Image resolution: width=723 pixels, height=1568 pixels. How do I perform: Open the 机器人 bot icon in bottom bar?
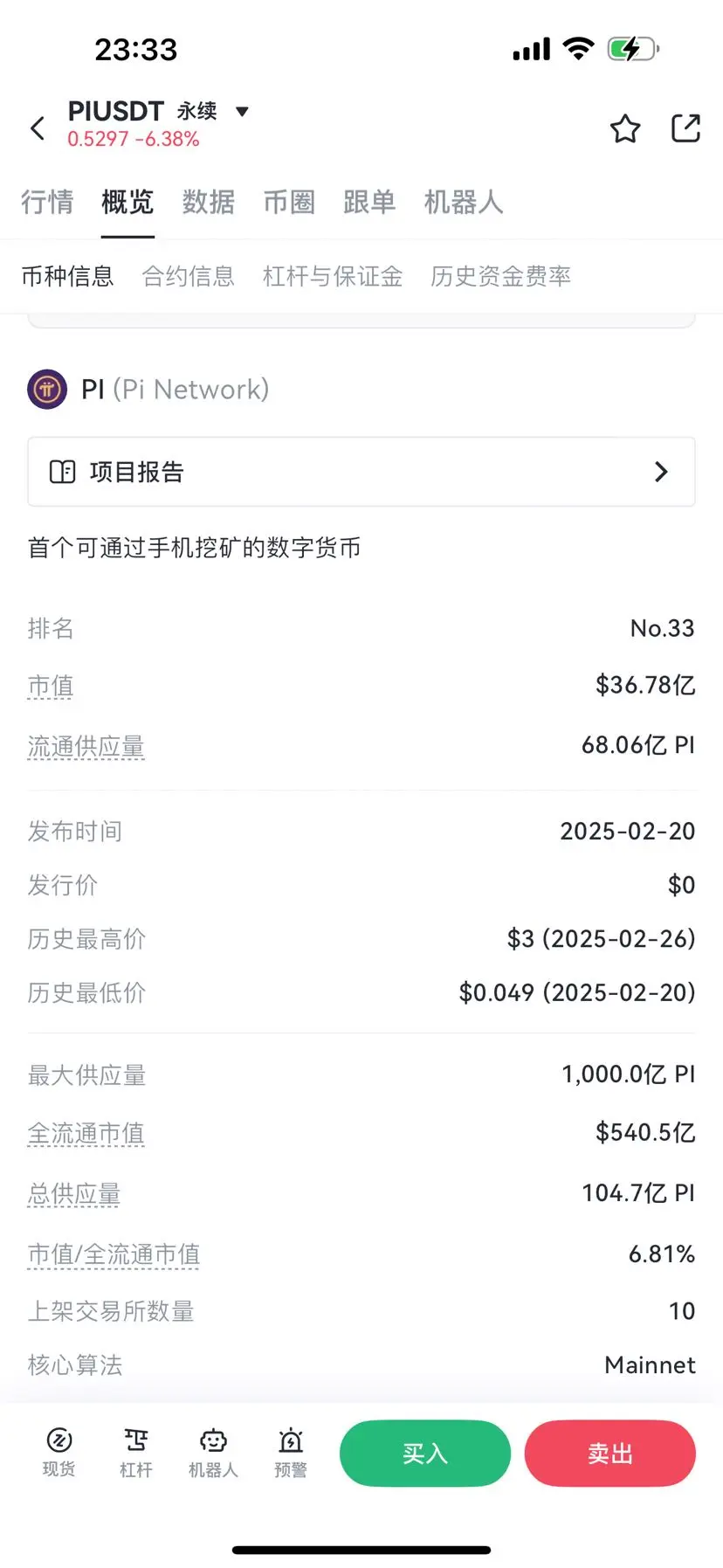coord(213,1453)
